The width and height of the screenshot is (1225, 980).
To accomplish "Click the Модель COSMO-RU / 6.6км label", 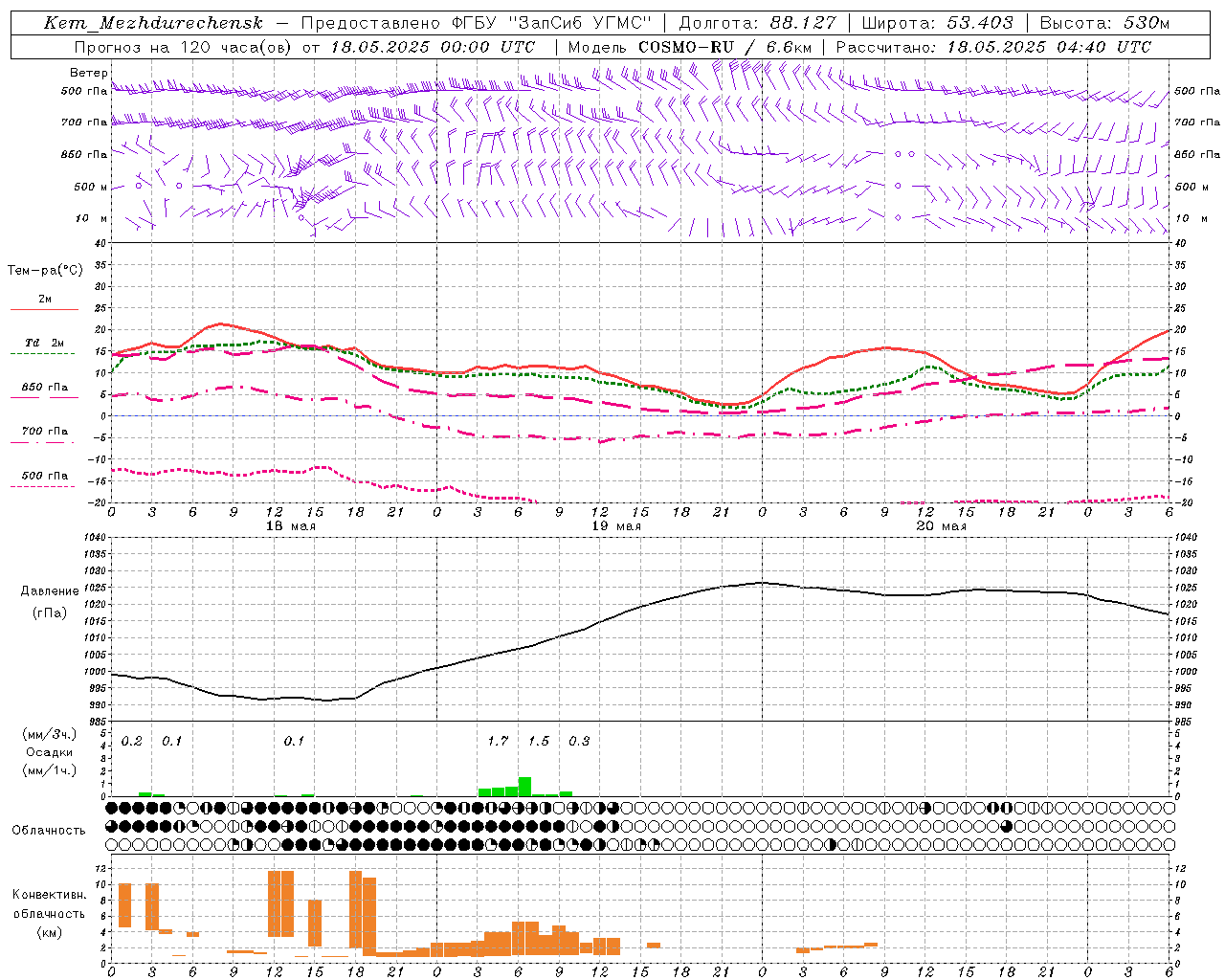I will (x=689, y=47).
